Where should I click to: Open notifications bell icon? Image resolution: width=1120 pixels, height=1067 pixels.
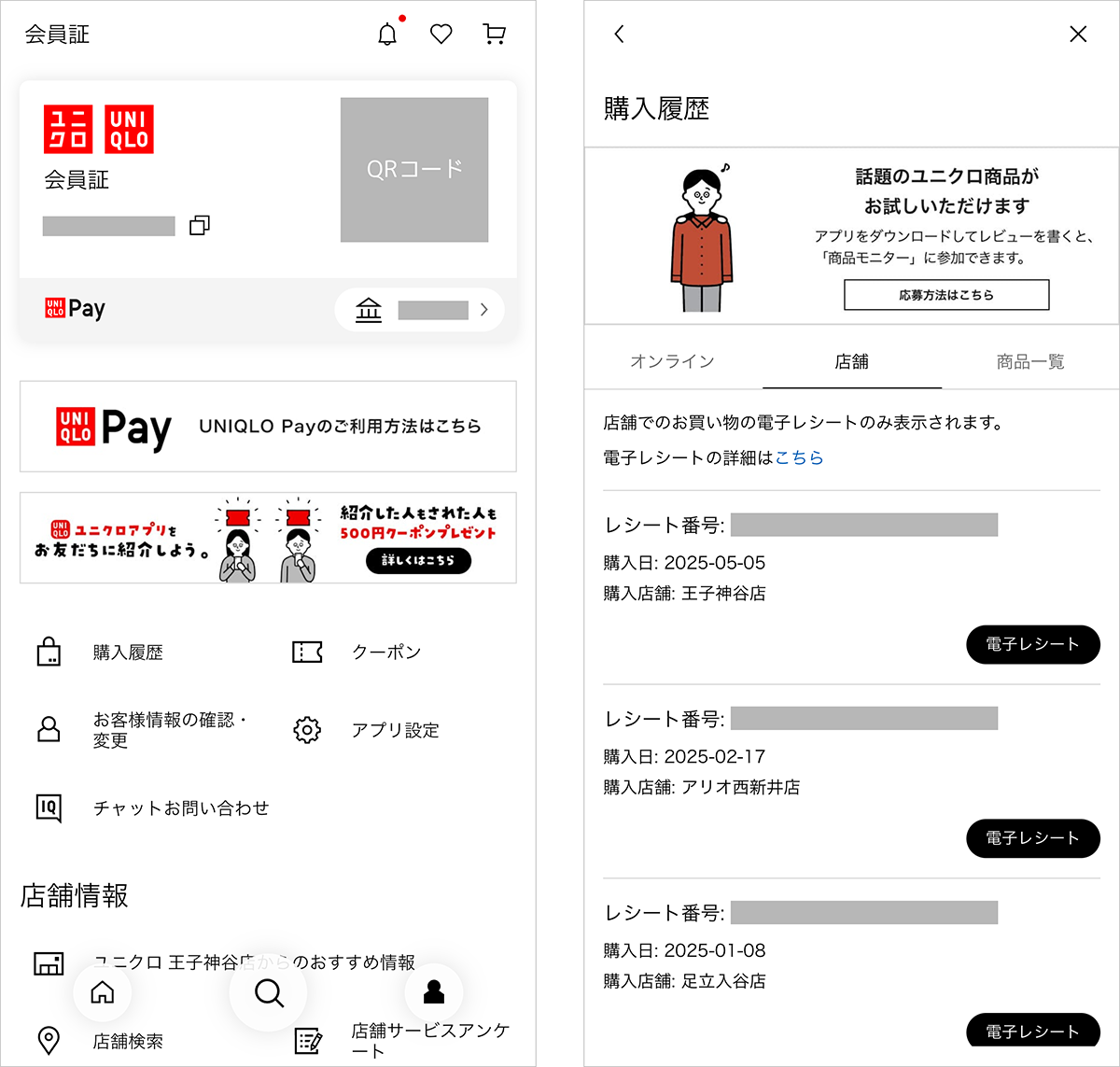pyautogui.click(x=387, y=35)
